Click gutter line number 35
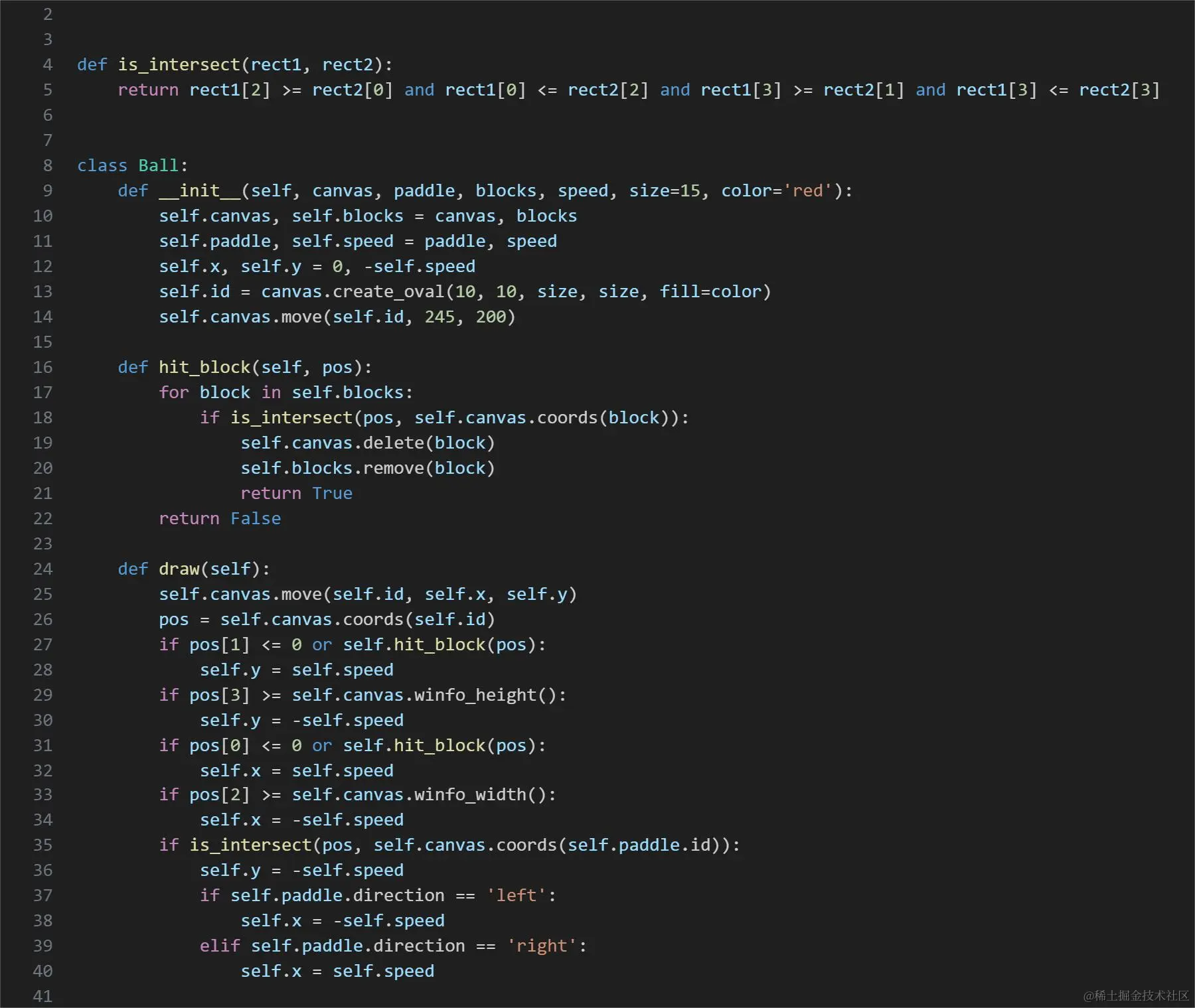 (42, 845)
